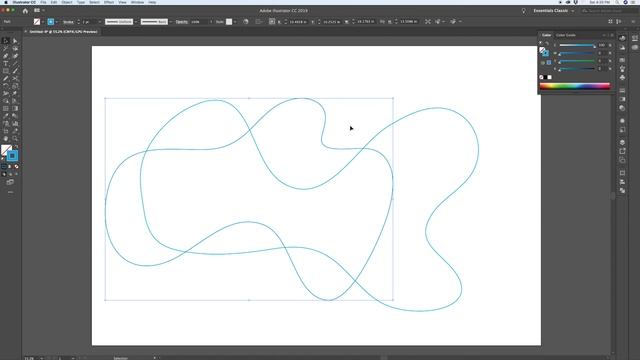Click the Cyan slider in Color panel

pyautogui.click(x=577, y=45)
